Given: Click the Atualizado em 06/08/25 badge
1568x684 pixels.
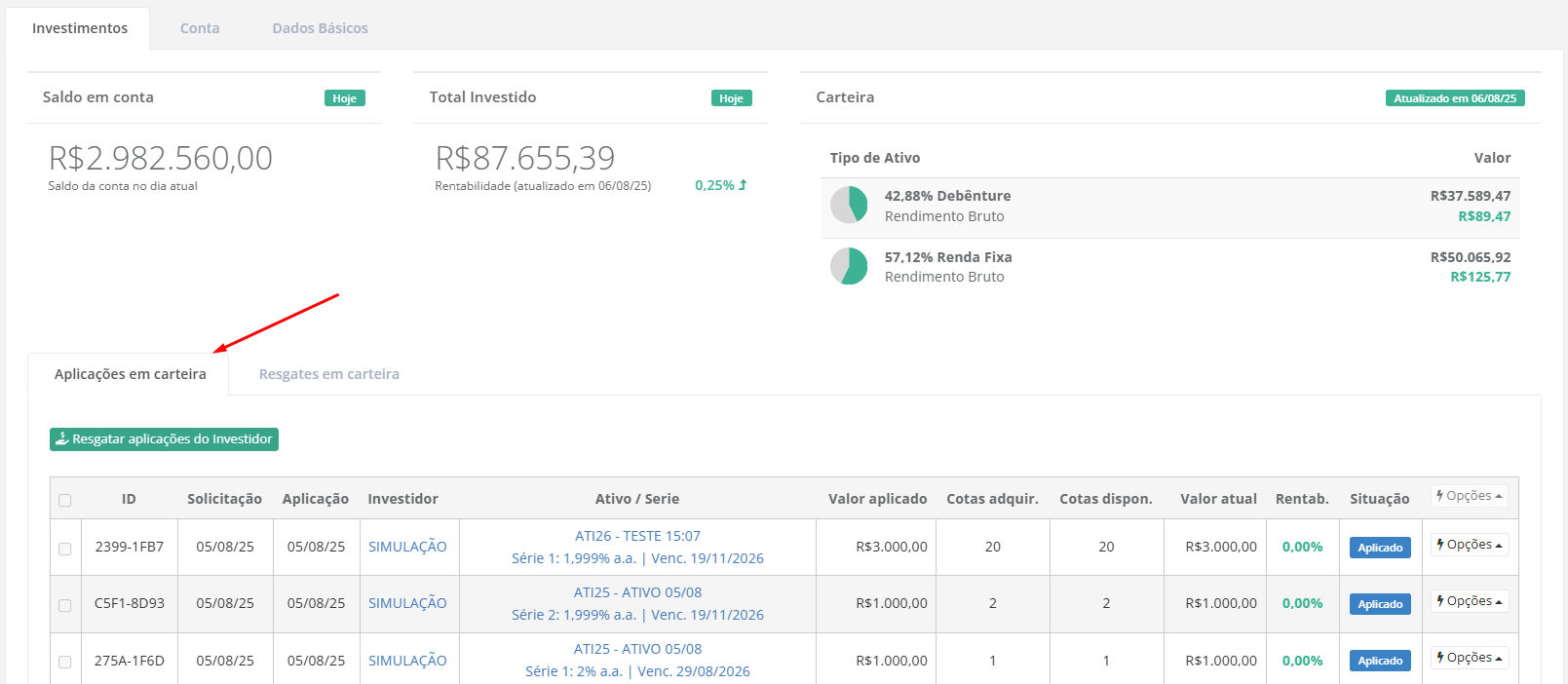Looking at the screenshot, I should (1454, 98).
